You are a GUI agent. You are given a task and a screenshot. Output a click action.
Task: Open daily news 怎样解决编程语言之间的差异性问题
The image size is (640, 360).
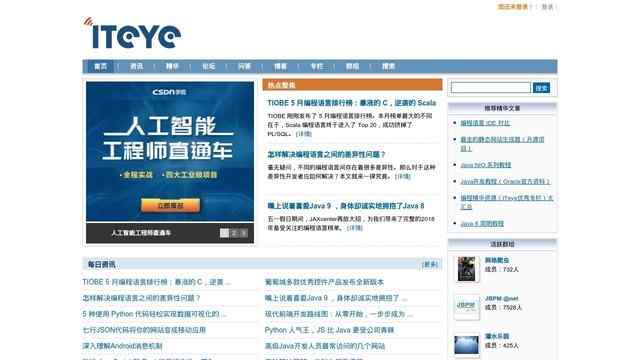tap(141, 298)
